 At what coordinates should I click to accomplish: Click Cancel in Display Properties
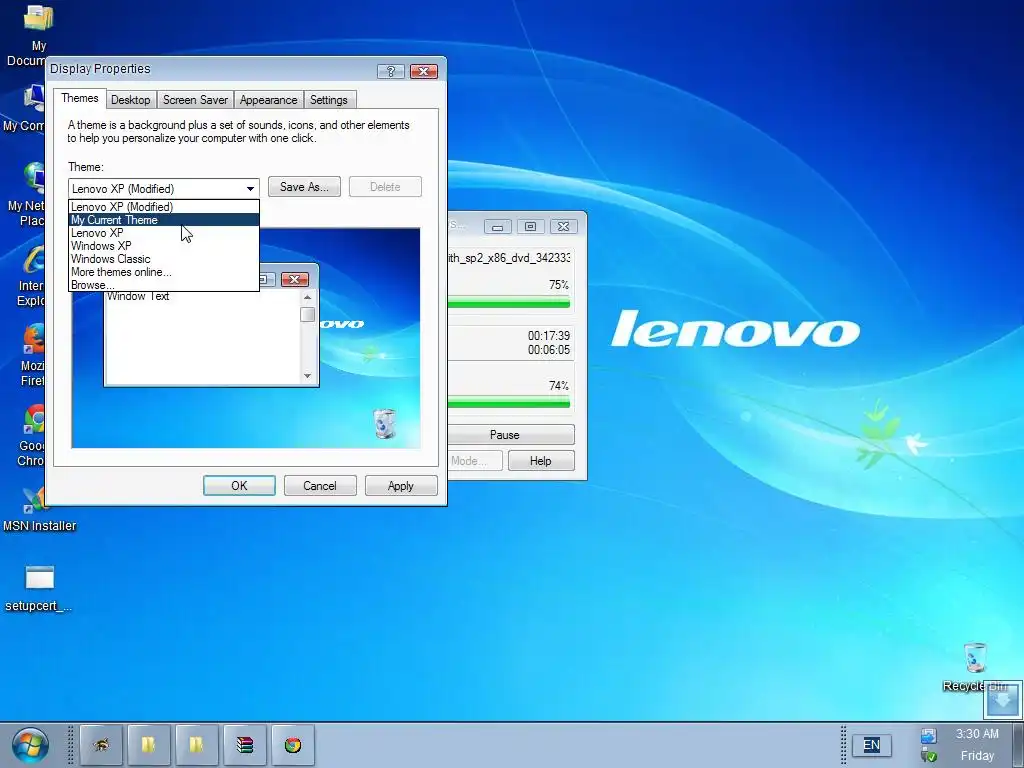coord(320,486)
